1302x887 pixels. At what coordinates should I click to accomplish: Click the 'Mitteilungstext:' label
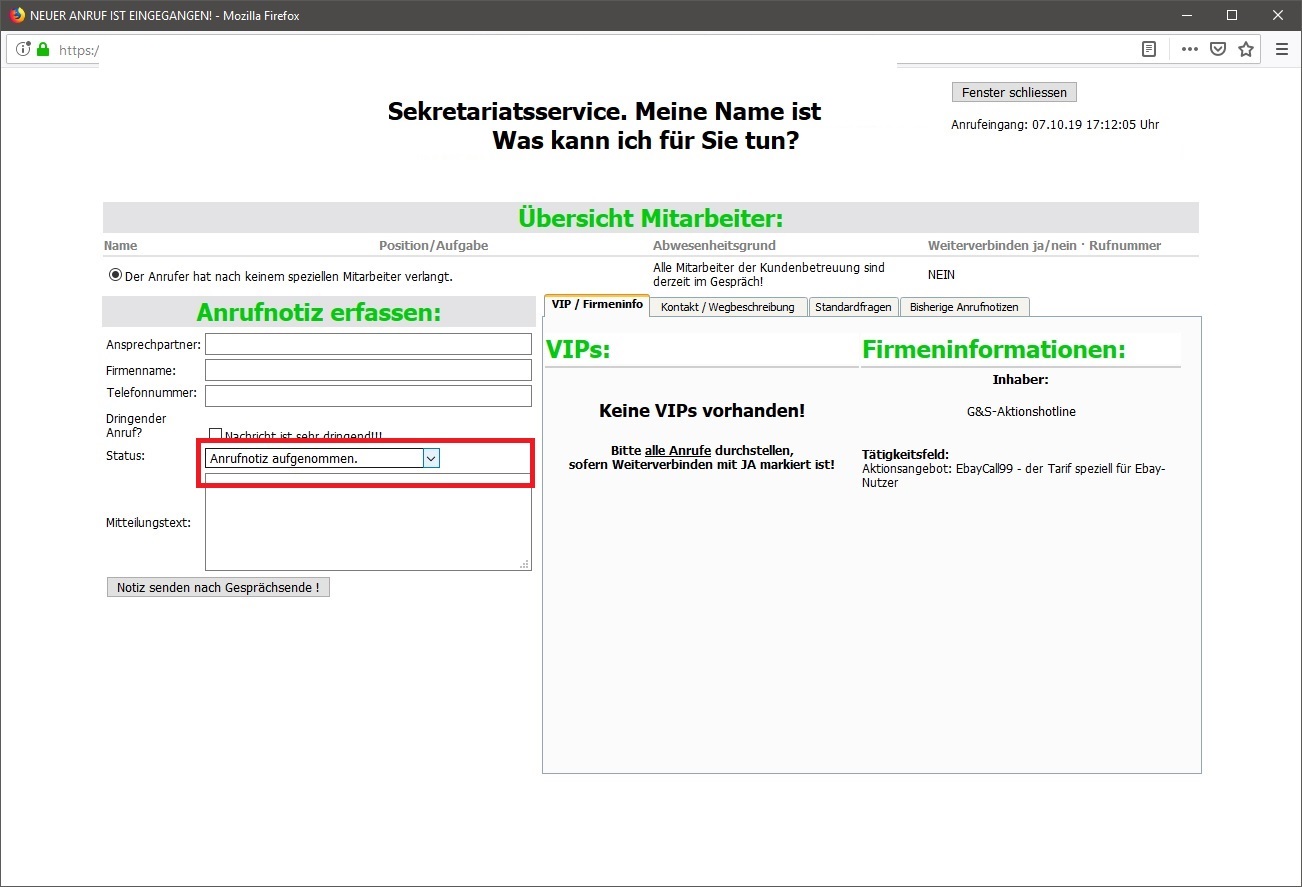149,522
